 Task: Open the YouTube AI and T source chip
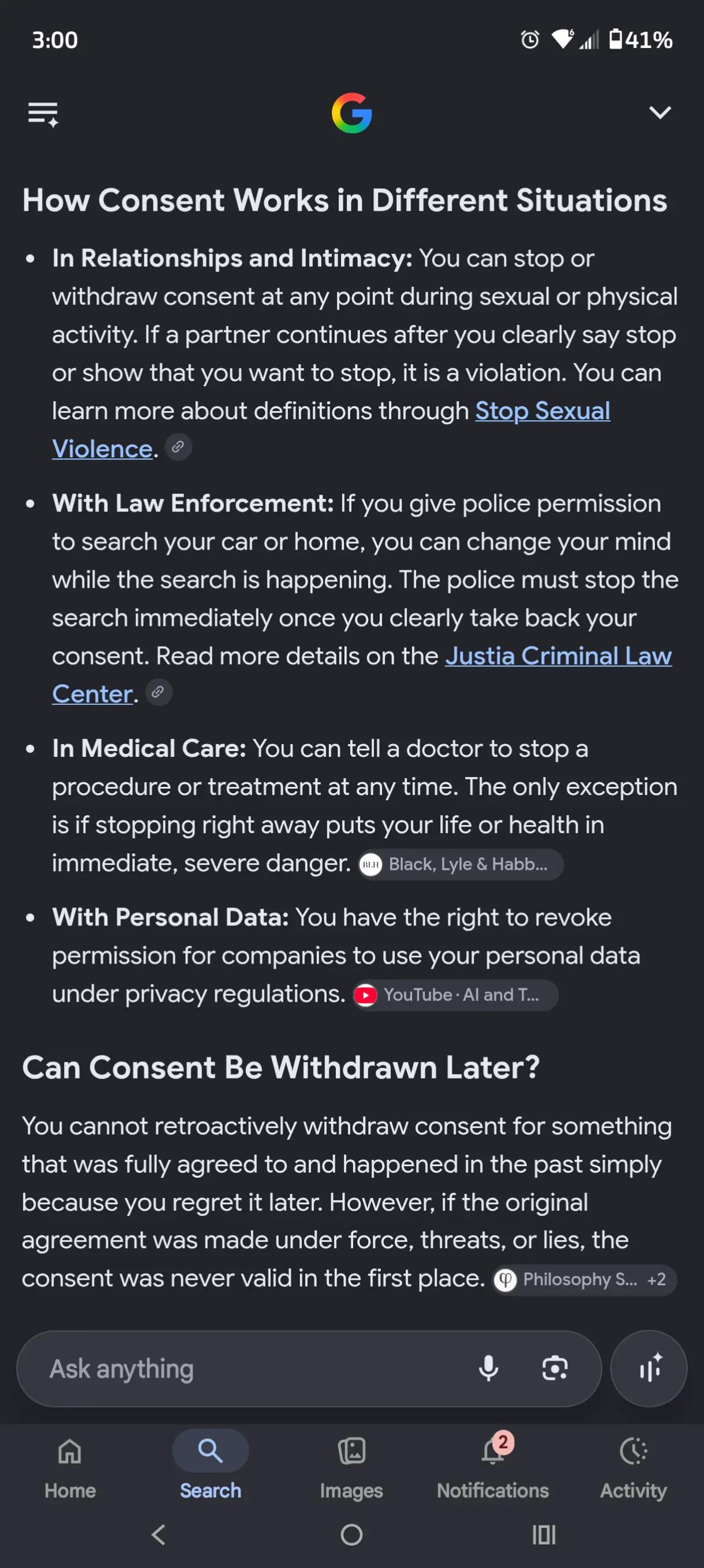(455, 995)
